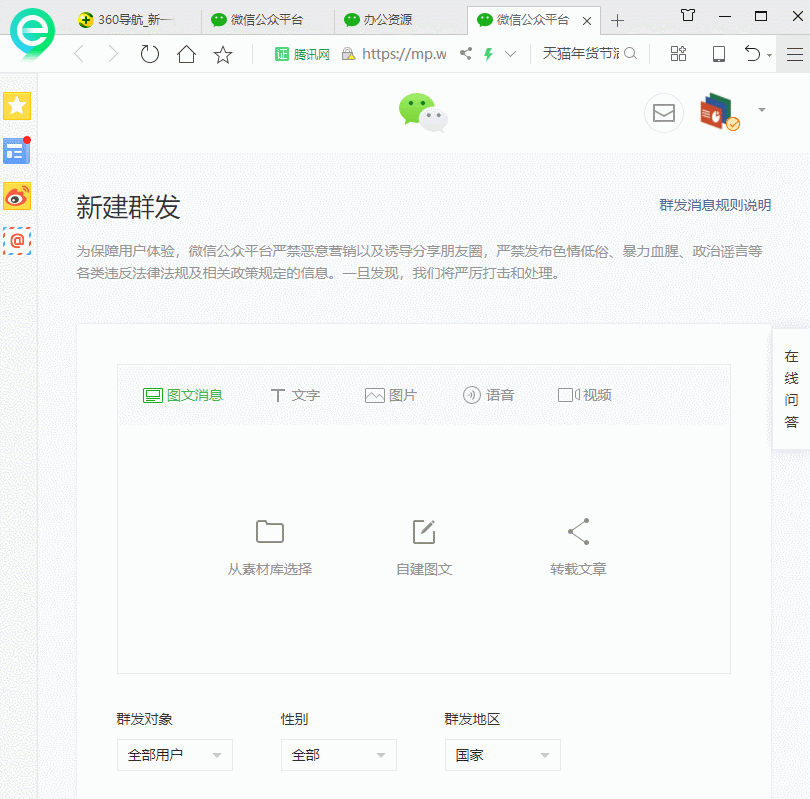Click the 自建图文 compose icon
Image resolution: width=810 pixels, height=799 pixels.
pos(423,532)
